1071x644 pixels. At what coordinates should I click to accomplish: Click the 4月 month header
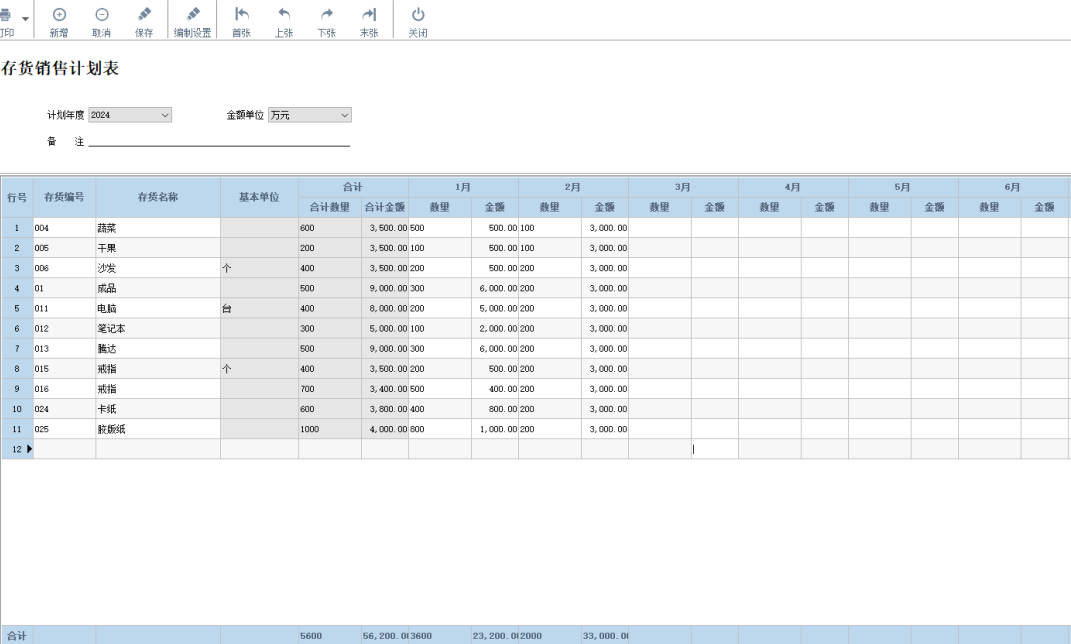[x=793, y=187]
